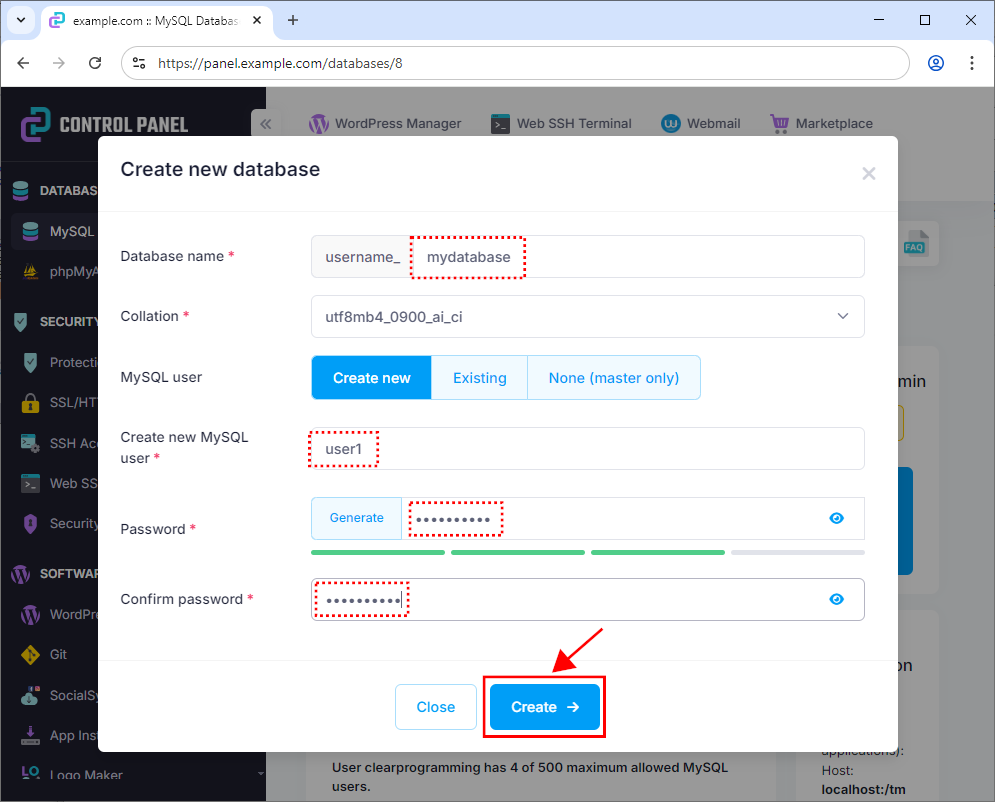Image resolution: width=995 pixels, height=802 pixels.
Task: Open App Installer download icon in sidebar
Action: (x=30, y=735)
